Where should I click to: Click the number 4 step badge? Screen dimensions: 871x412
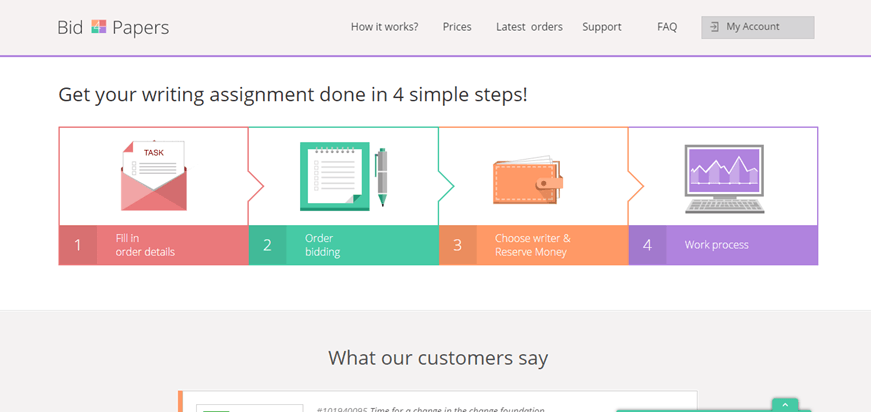click(647, 245)
